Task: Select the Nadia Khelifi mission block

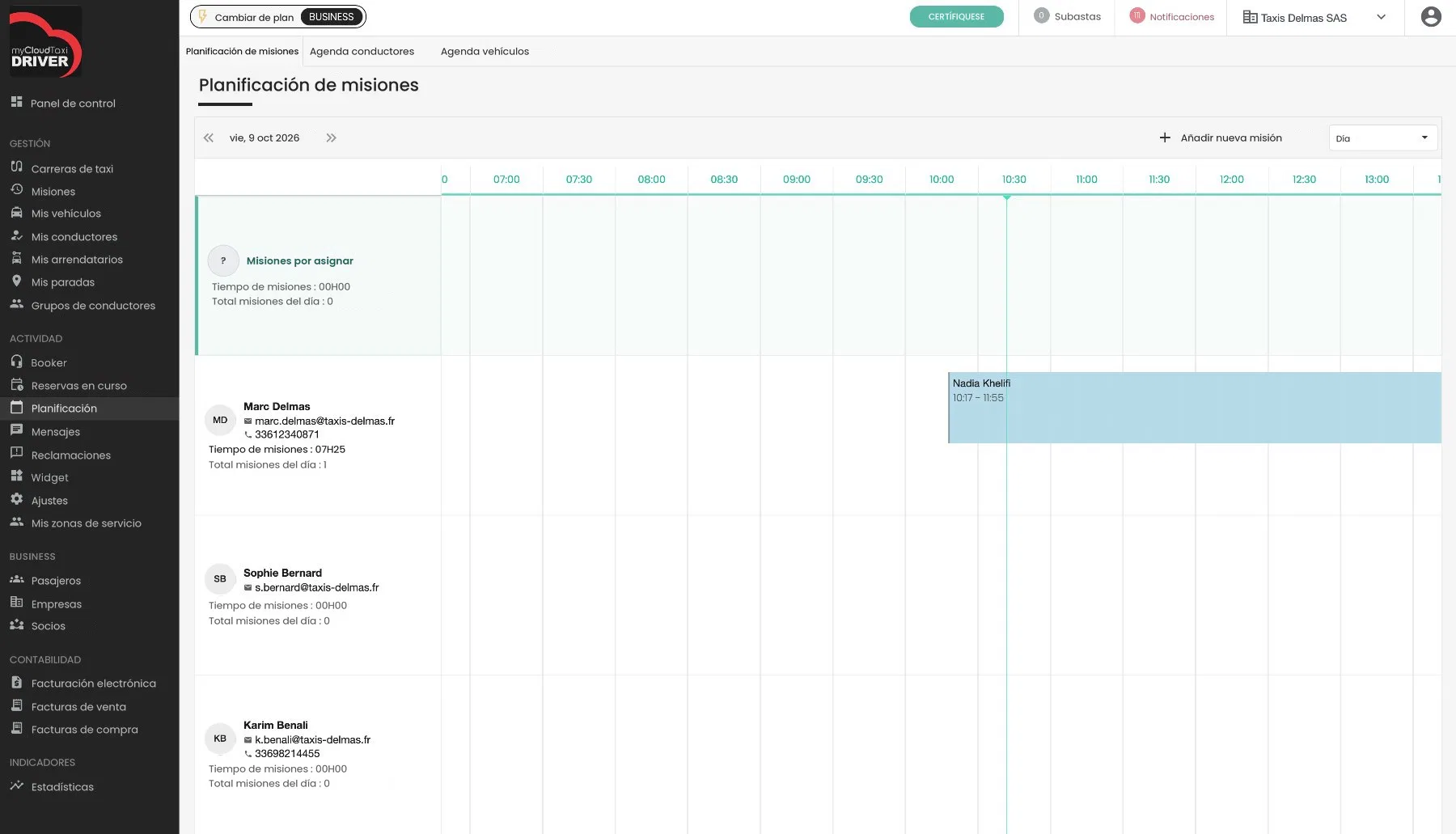Action: 1194,408
